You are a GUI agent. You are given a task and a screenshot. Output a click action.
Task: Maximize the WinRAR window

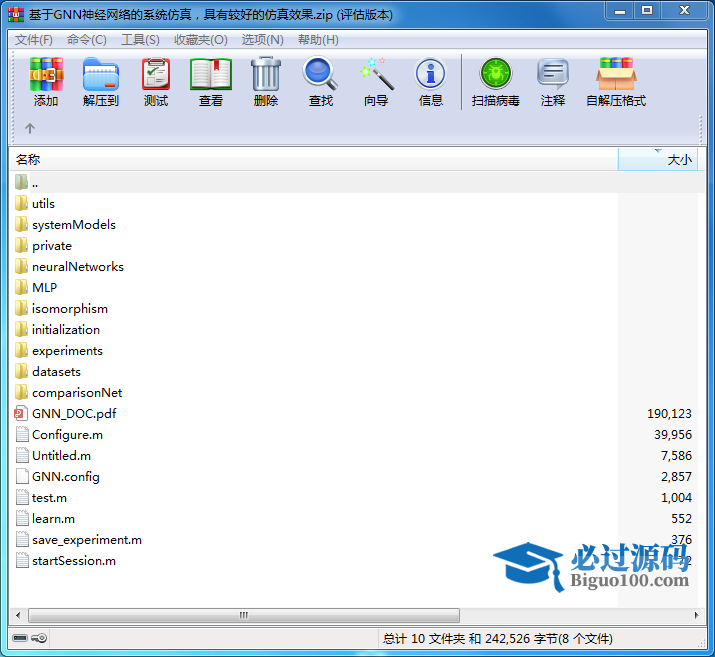click(x=647, y=10)
